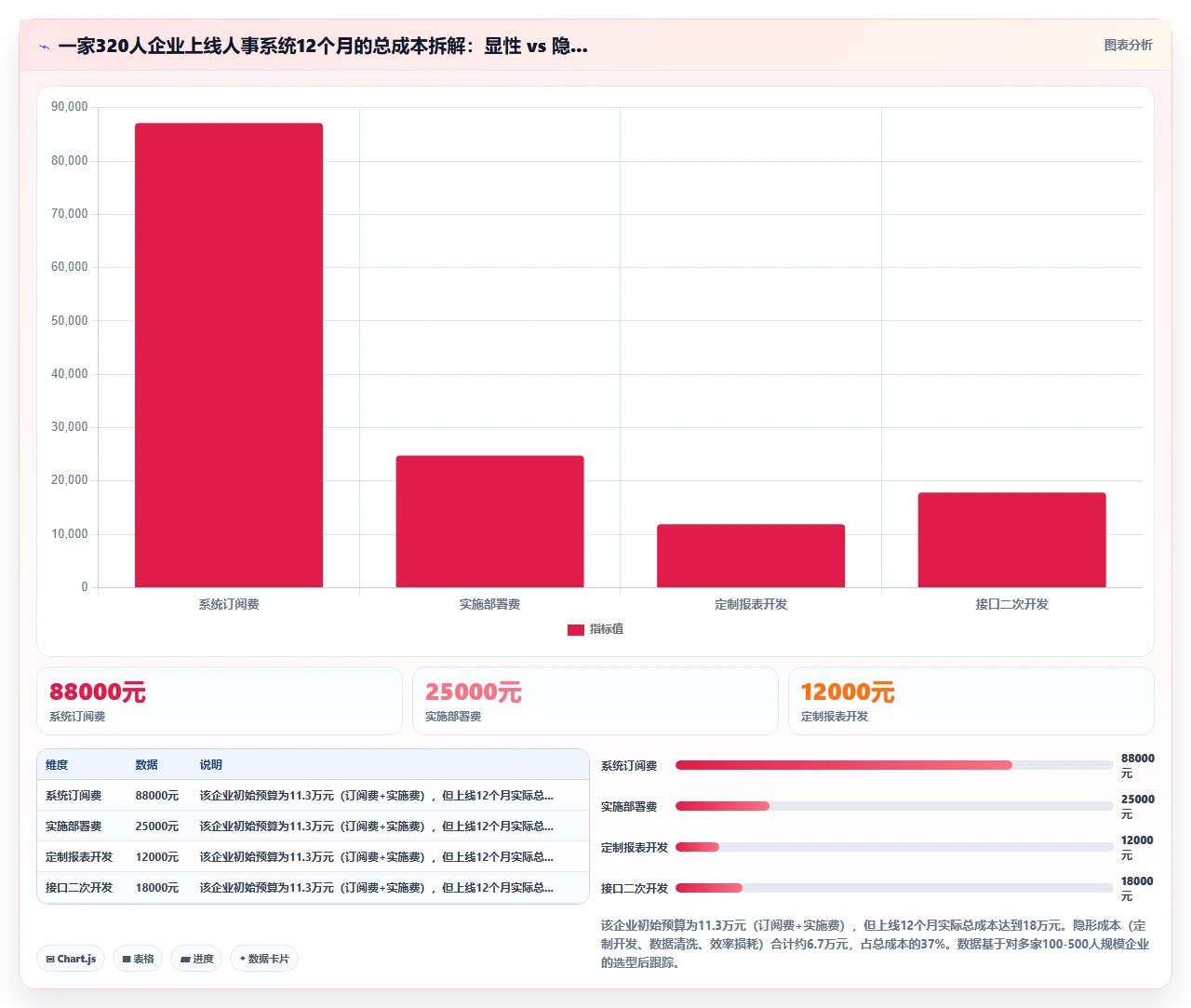
Task: Click the 系统订阅费 x-axis label
Action: point(229,604)
